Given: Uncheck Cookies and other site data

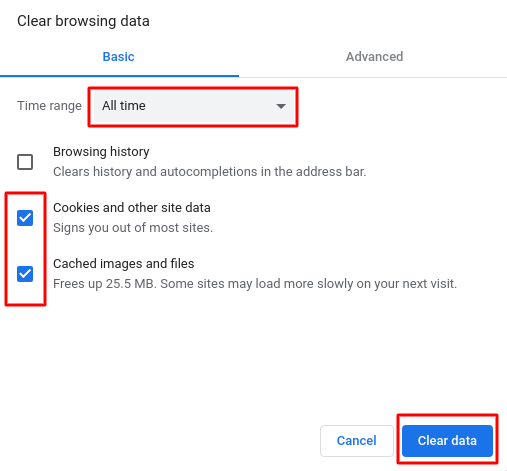Looking at the screenshot, I should pyautogui.click(x=25, y=218).
